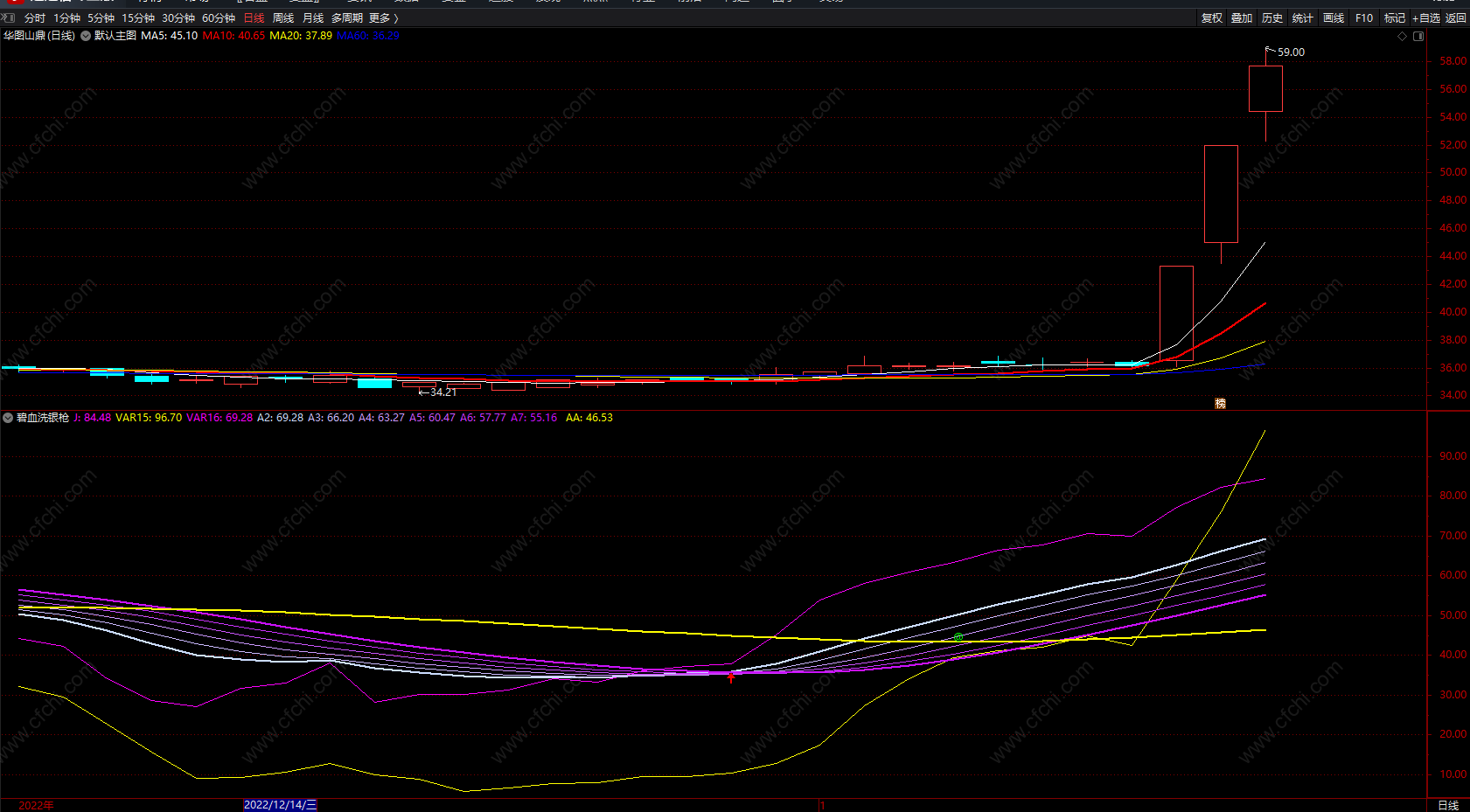The width and height of the screenshot is (1470, 812).
Task: Click the cyan candle just left of the 34.21 label
Action: [x=374, y=383]
